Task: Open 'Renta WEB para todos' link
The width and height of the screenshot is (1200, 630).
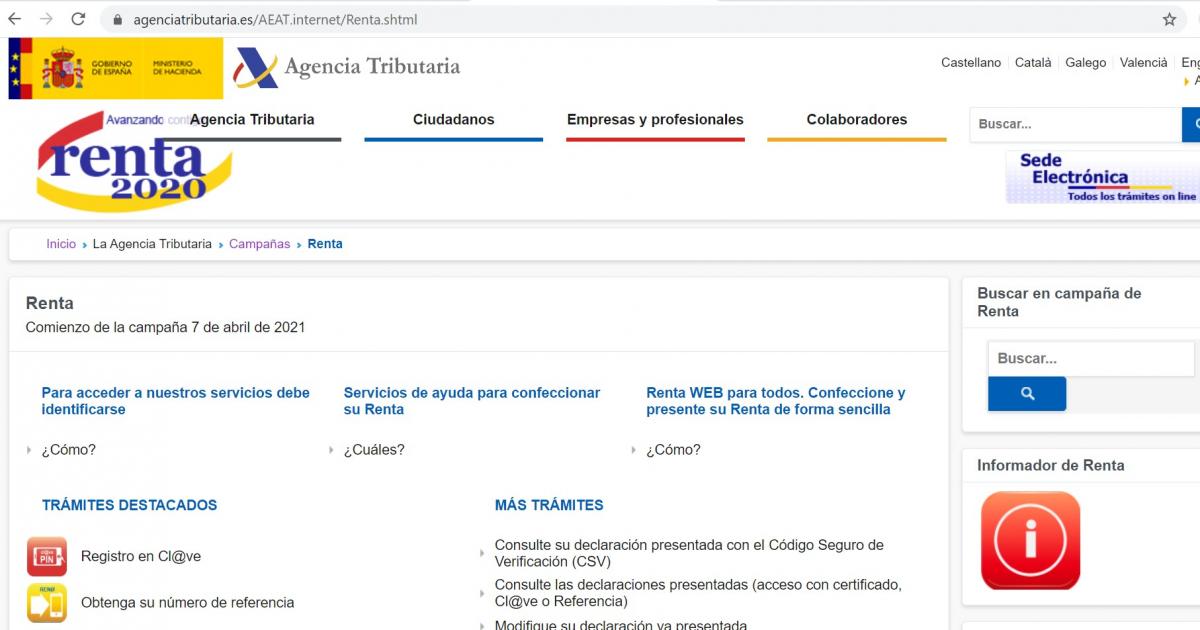Action: pos(776,401)
